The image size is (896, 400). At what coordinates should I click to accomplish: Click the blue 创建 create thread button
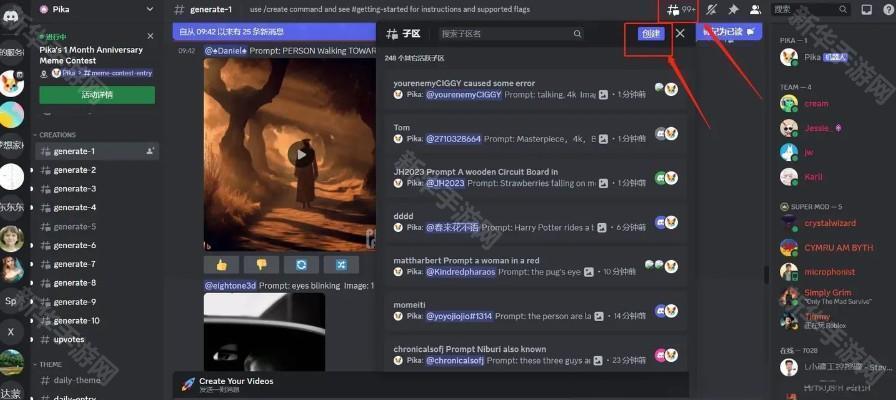650,33
